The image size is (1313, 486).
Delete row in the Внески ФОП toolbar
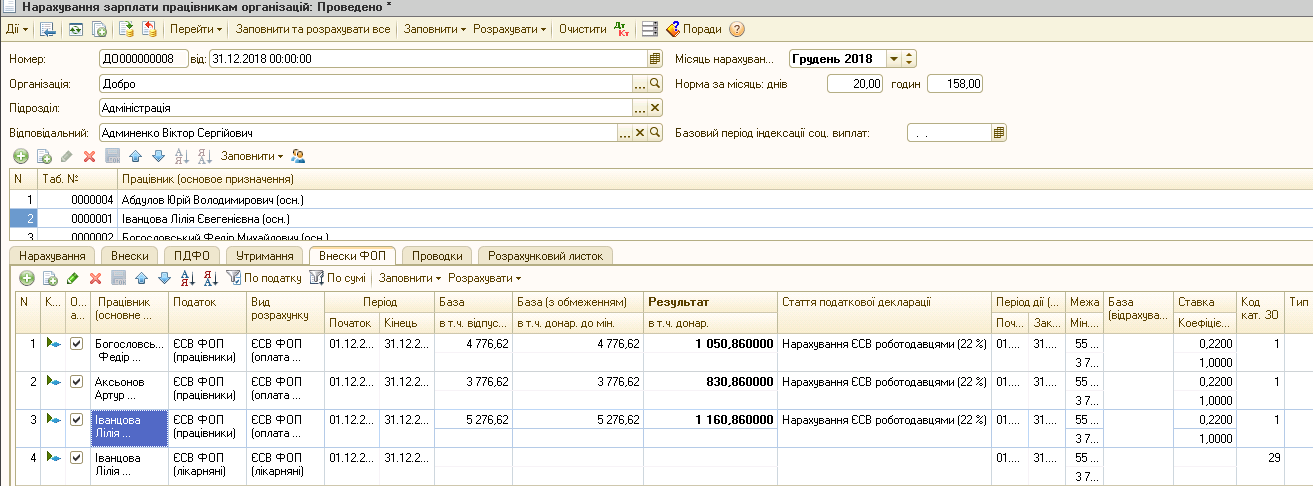96,277
